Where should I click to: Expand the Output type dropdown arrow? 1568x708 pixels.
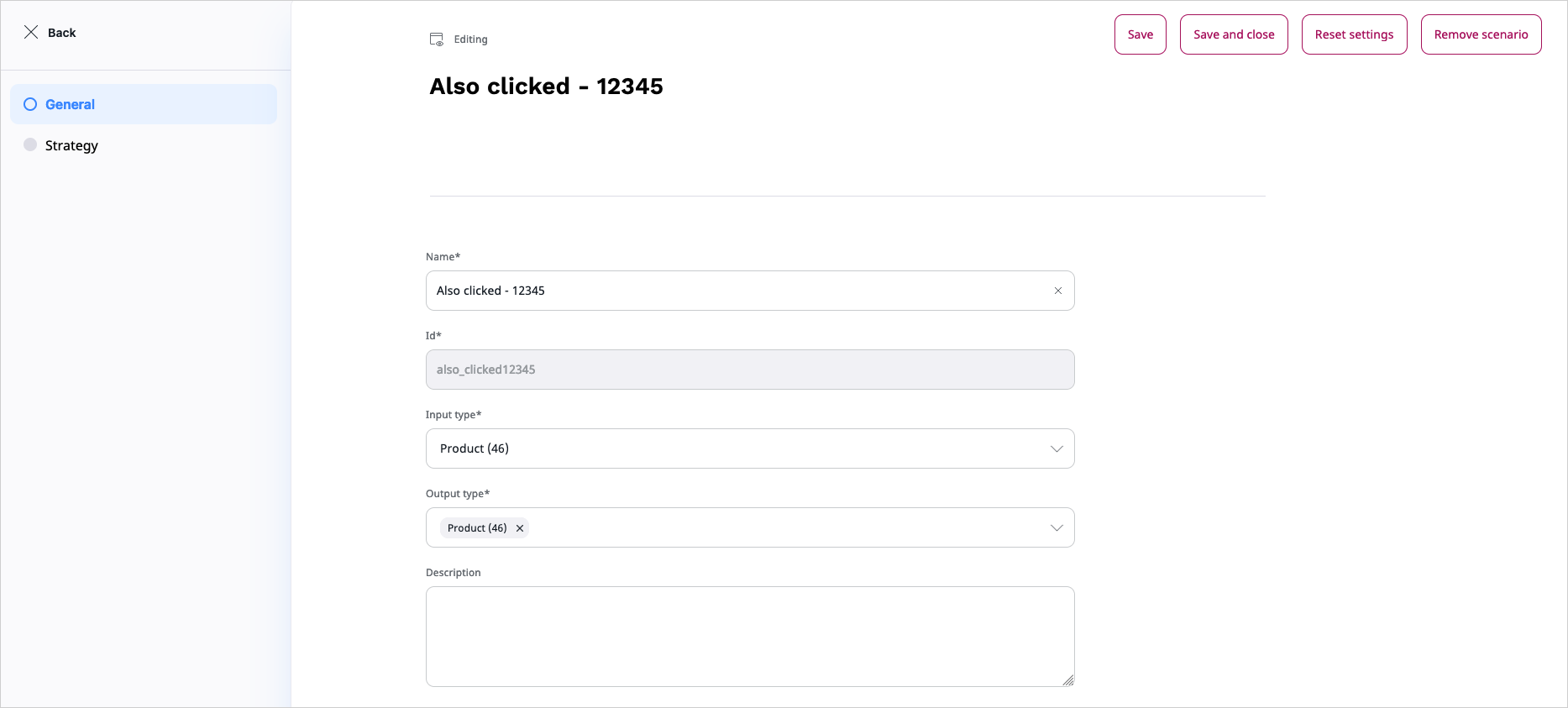pos(1057,527)
